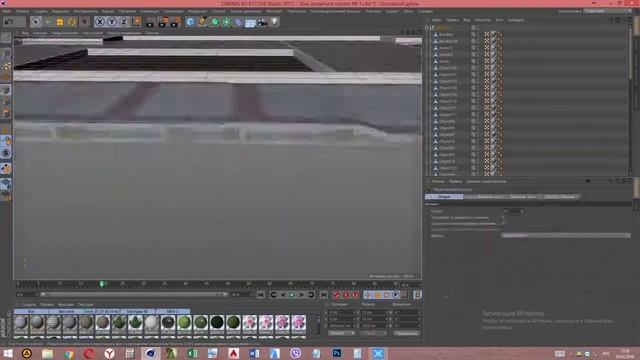
Task: Click Make Editable in left palette
Action: tap(6, 38)
